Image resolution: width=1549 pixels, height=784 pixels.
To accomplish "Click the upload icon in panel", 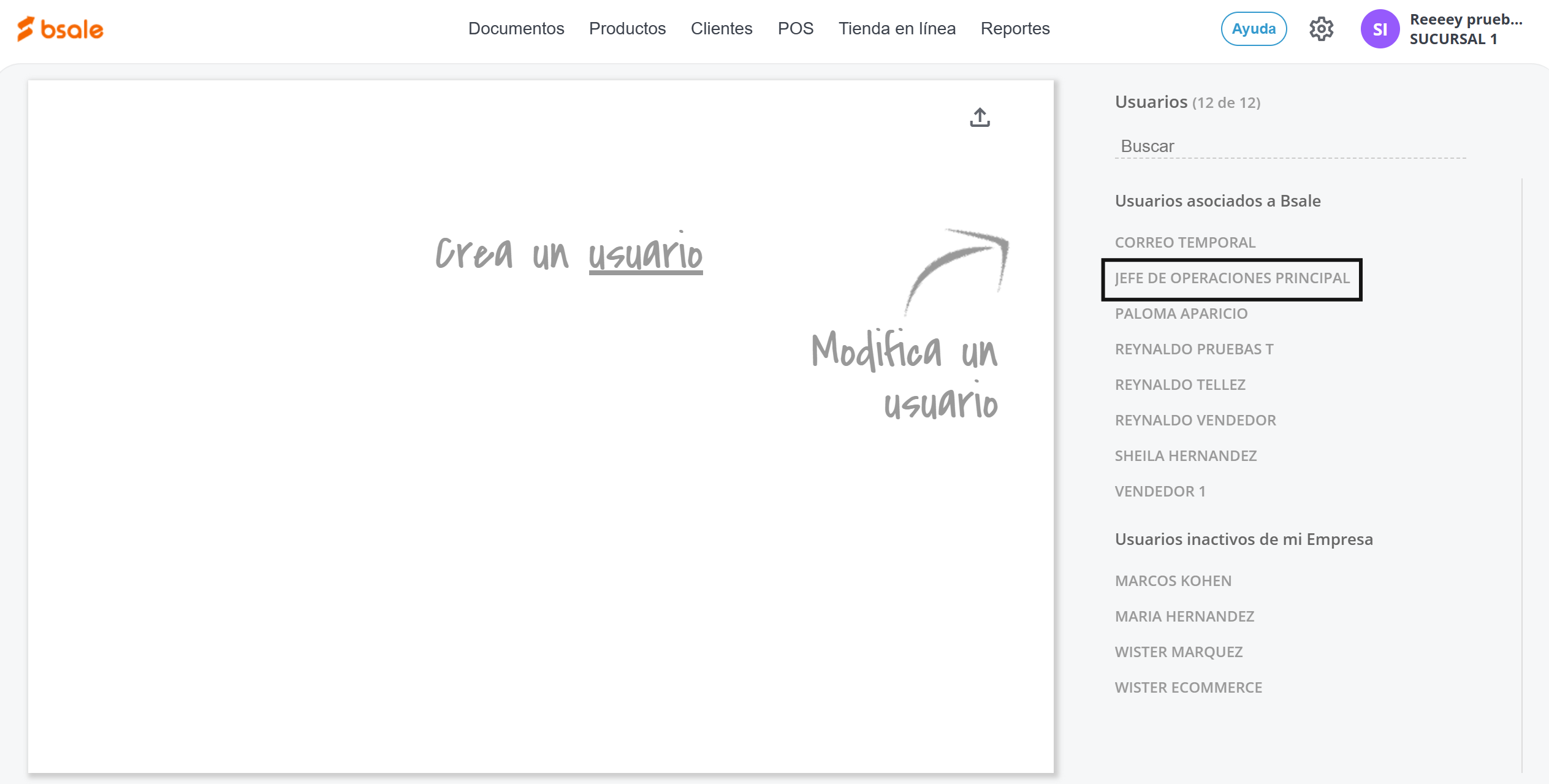I will [980, 117].
